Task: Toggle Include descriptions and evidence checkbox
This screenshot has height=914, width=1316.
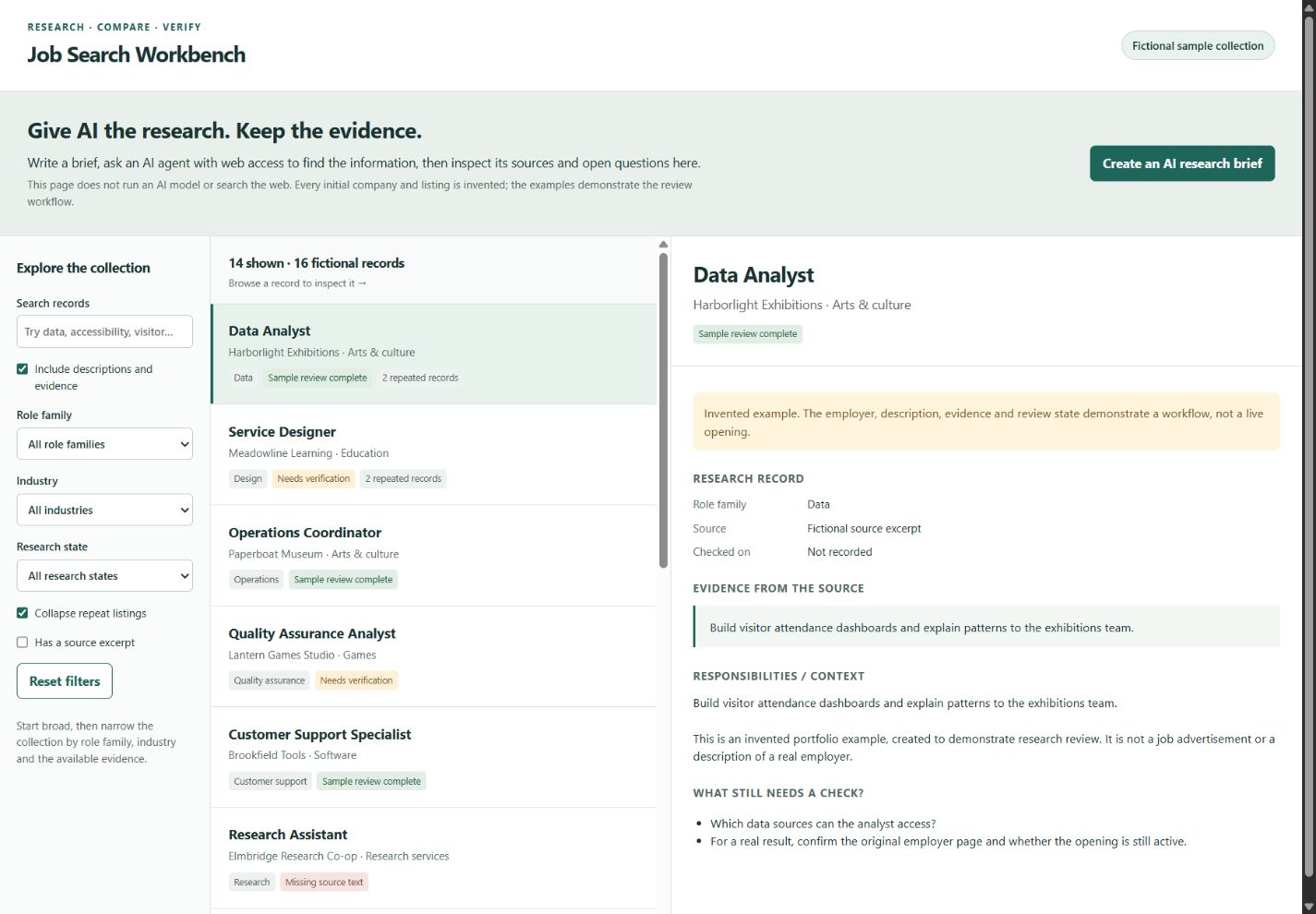Action: coord(22,369)
